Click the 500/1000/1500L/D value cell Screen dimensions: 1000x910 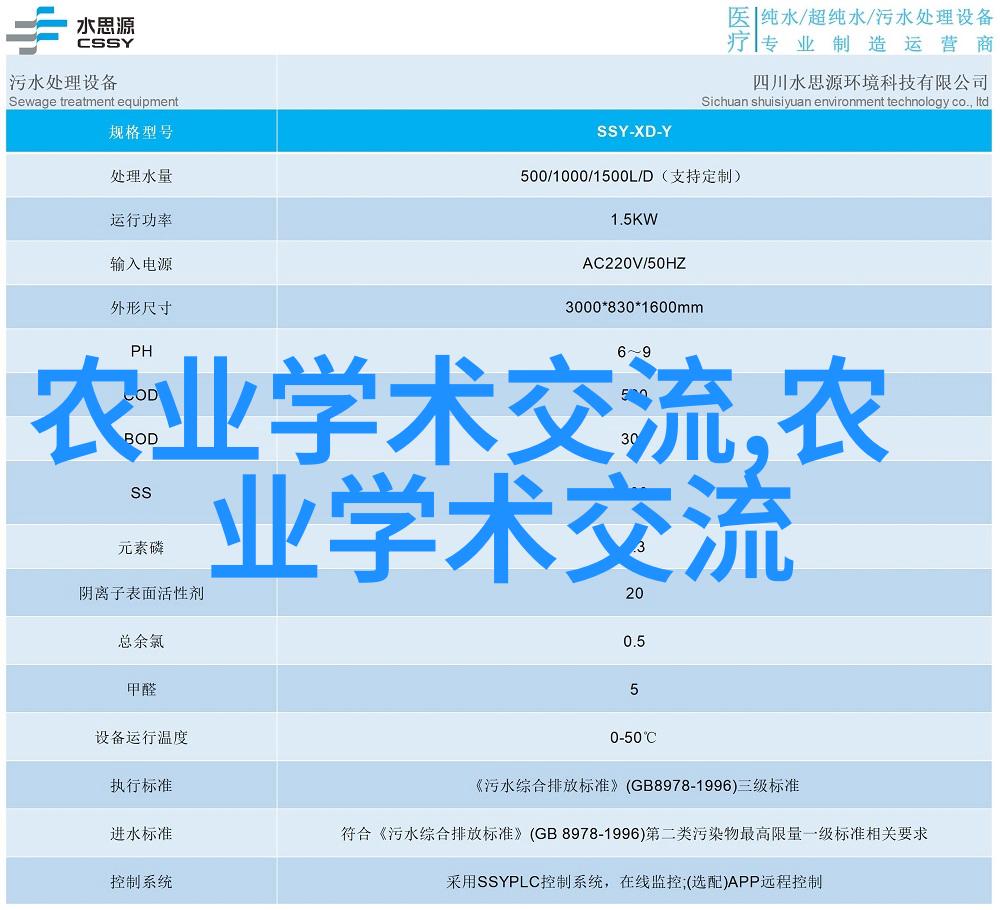click(634, 175)
